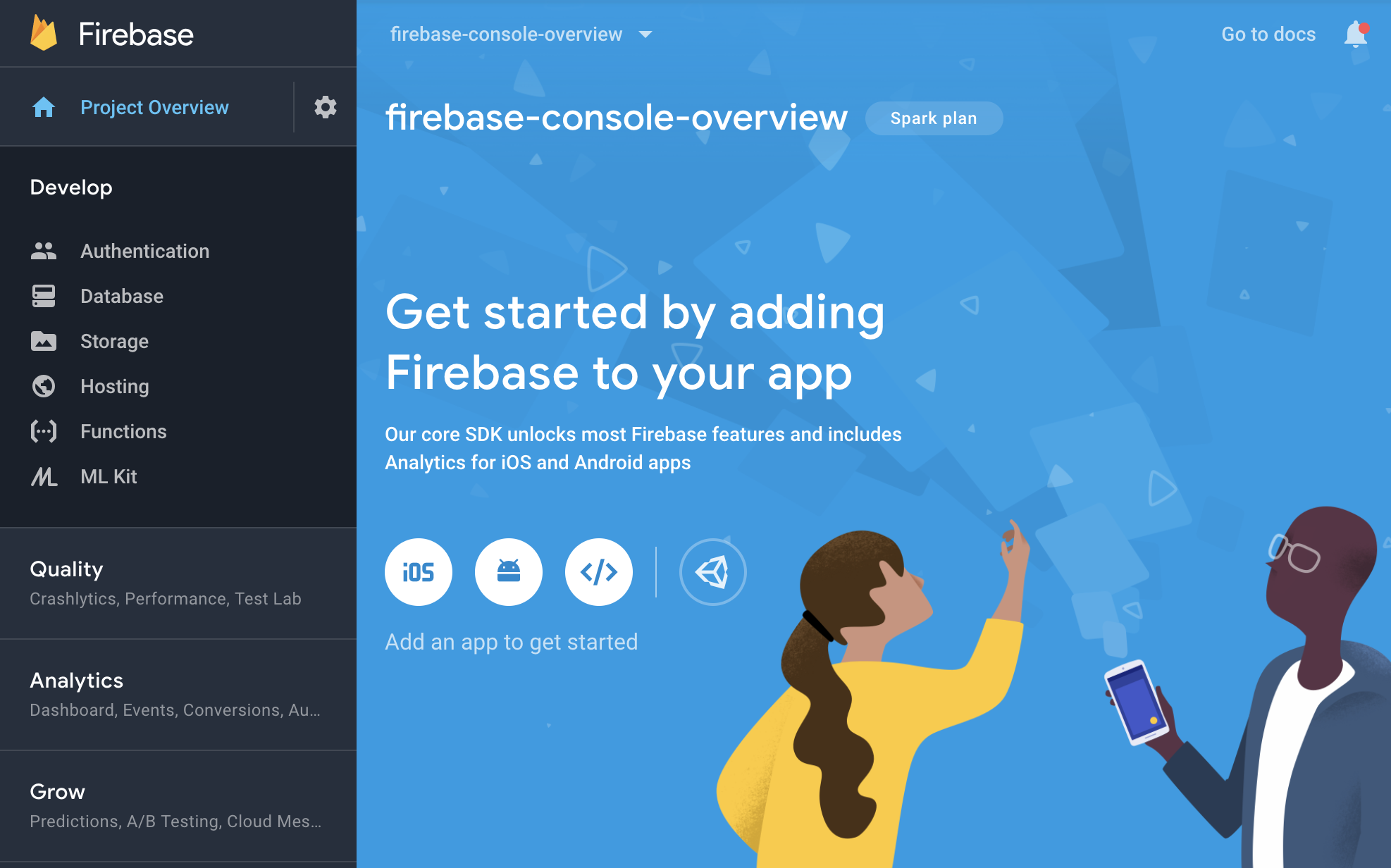Click the Hosting icon in sidebar
Image resolution: width=1391 pixels, height=868 pixels.
tap(44, 385)
